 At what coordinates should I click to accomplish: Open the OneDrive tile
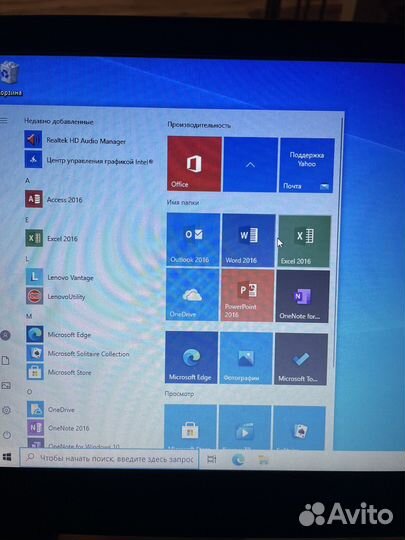coord(192,294)
